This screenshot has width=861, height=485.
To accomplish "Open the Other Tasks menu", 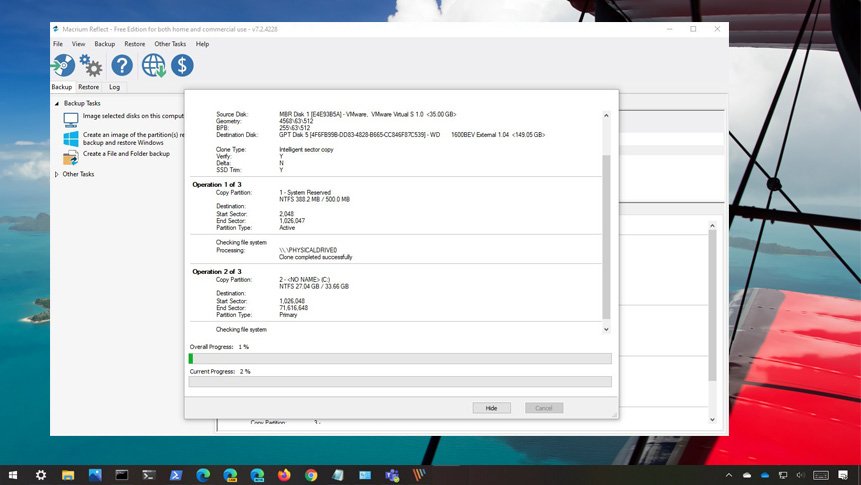I will (x=170, y=44).
